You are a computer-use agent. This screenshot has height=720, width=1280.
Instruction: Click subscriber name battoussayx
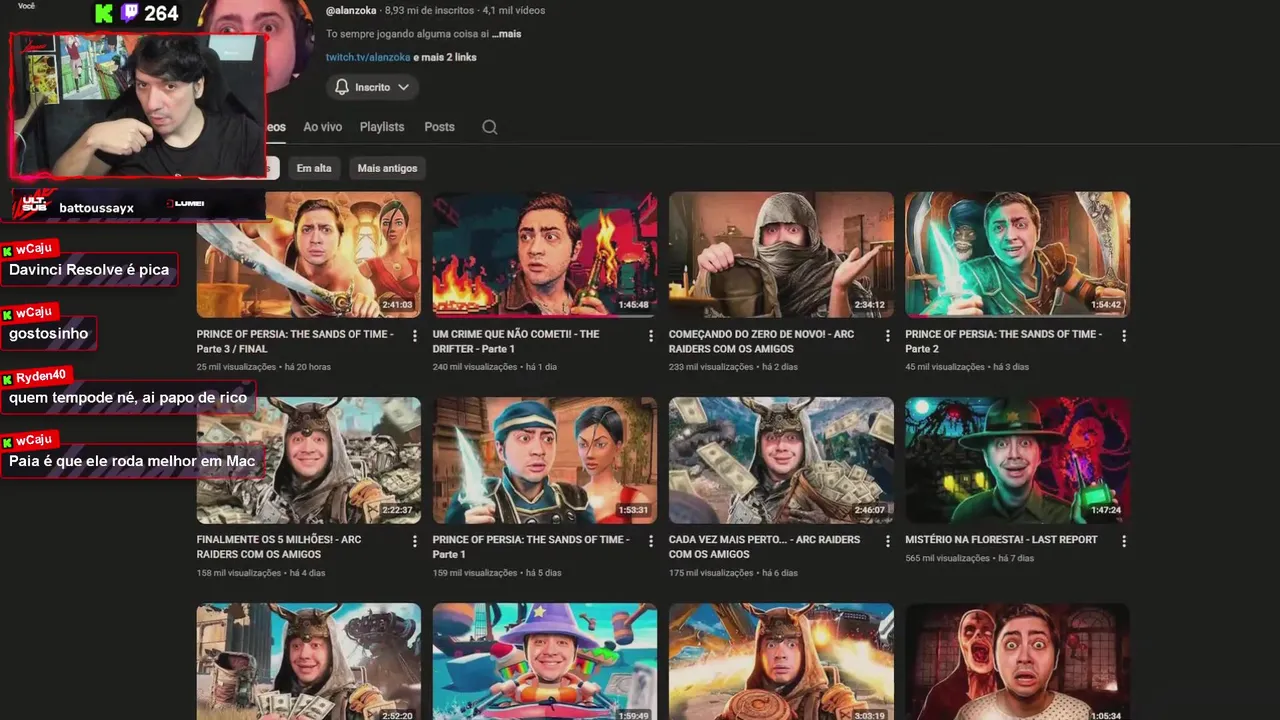click(96, 208)
